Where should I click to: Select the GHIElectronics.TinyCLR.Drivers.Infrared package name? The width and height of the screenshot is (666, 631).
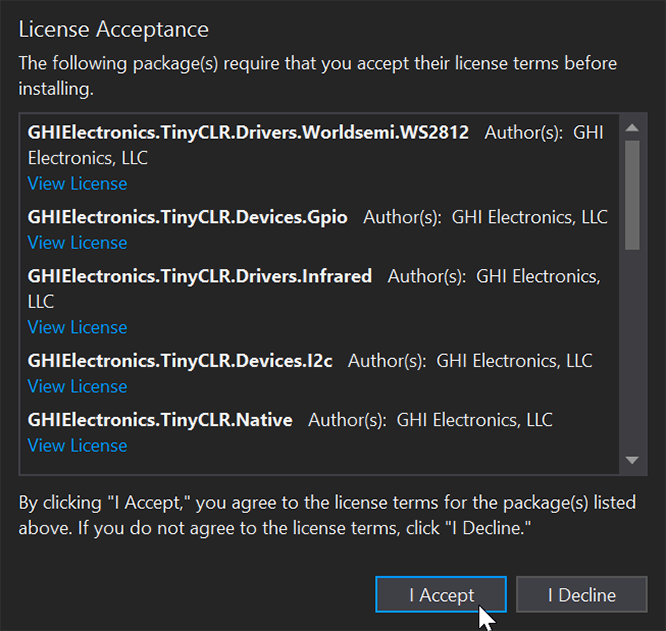200,276
